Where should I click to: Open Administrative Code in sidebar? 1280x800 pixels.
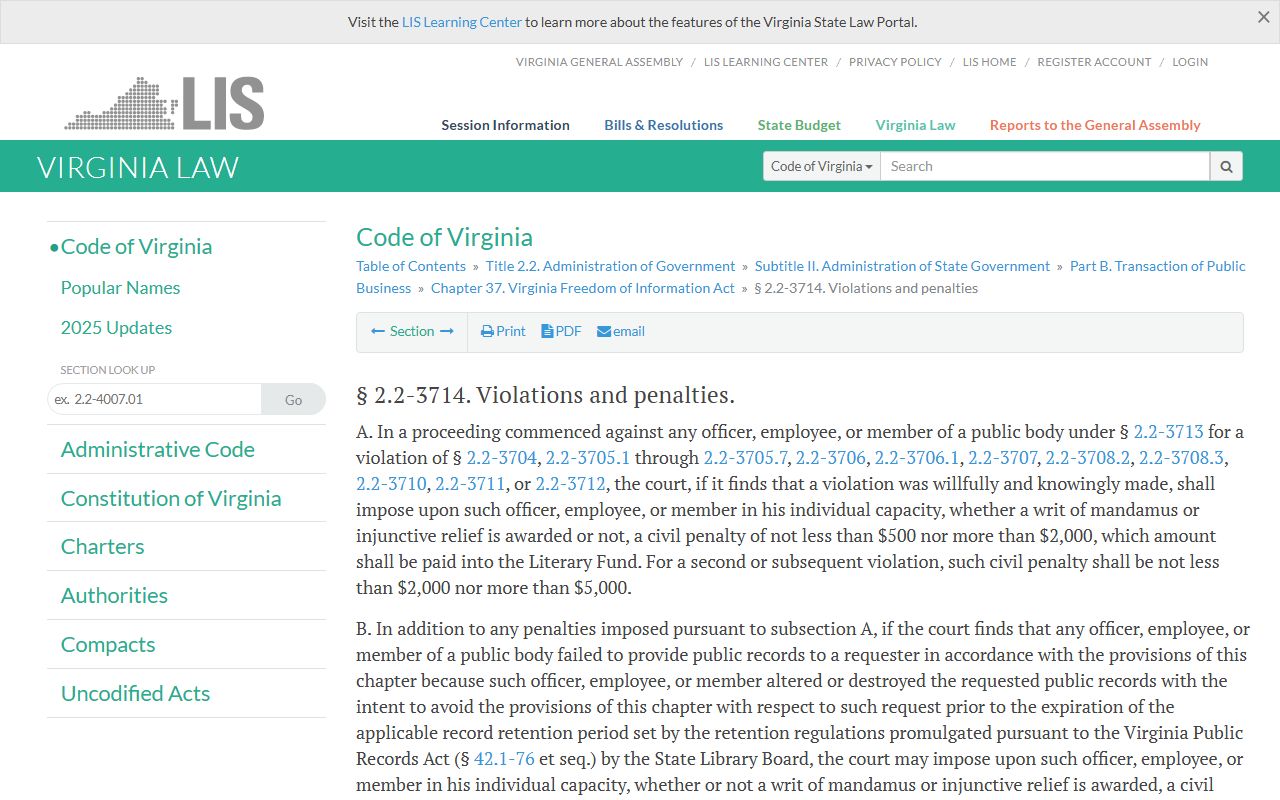158,449
